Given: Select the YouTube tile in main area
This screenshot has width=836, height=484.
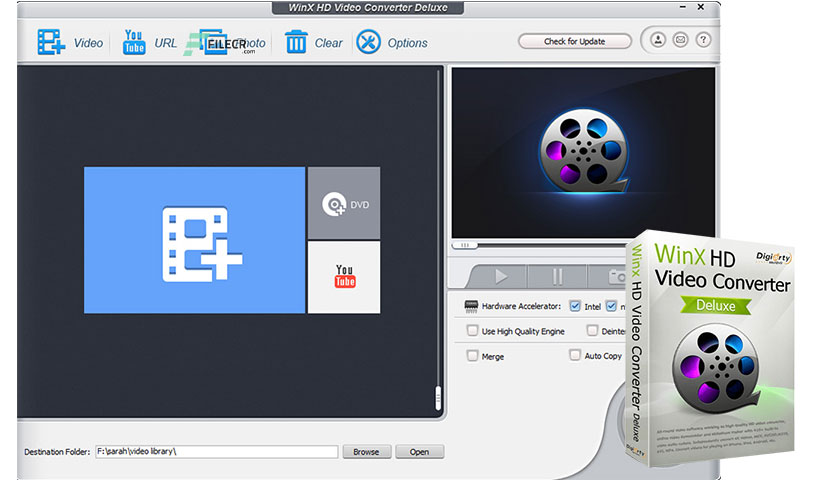Looking at the screenshot, I should pos(344,277).
